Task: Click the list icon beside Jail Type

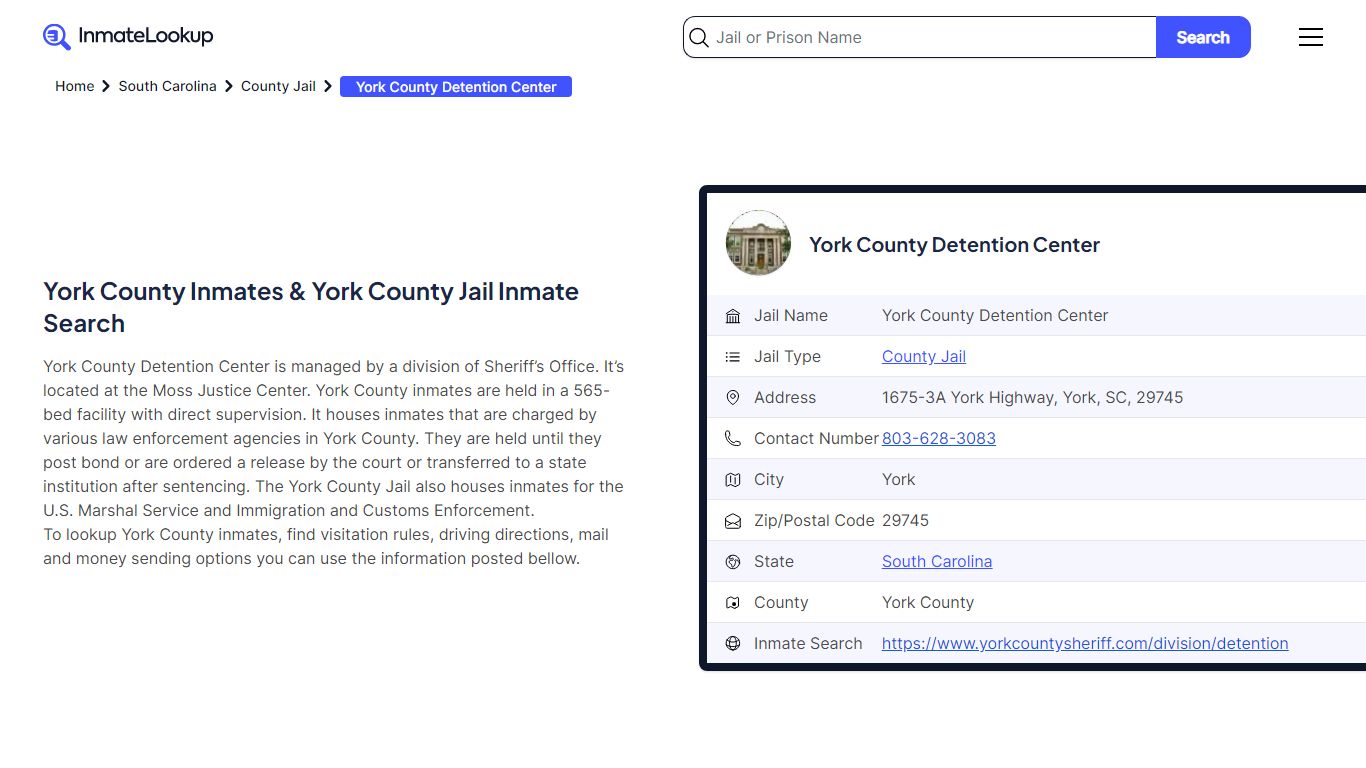Action: (x=733, y=357)
